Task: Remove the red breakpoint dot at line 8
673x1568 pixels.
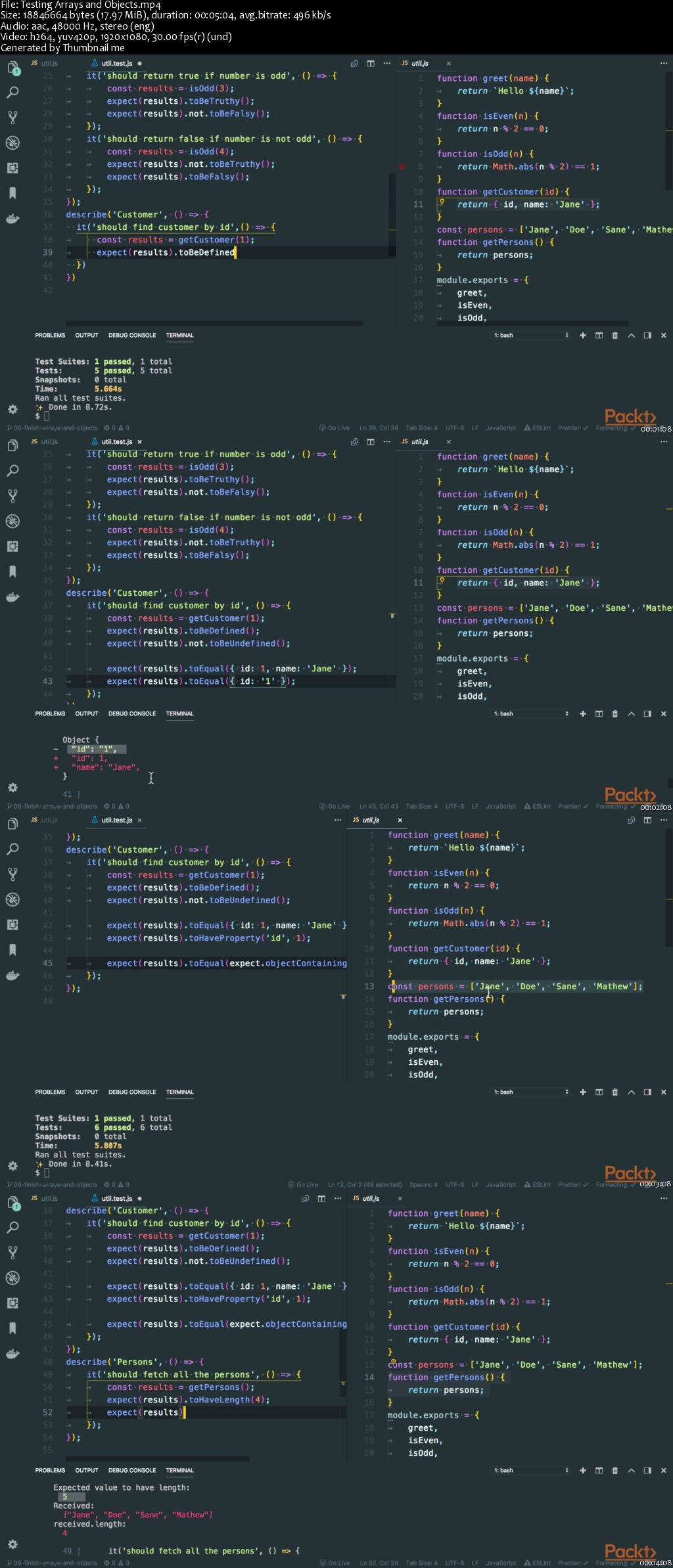Action: (402, 167)
